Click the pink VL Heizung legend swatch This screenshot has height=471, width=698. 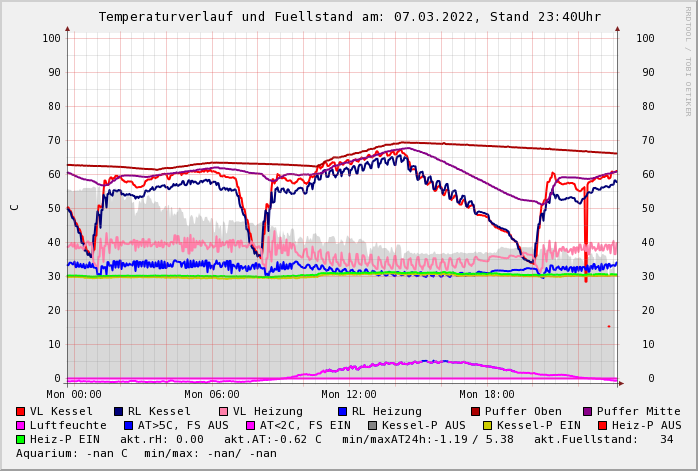(x=224, y=412)
